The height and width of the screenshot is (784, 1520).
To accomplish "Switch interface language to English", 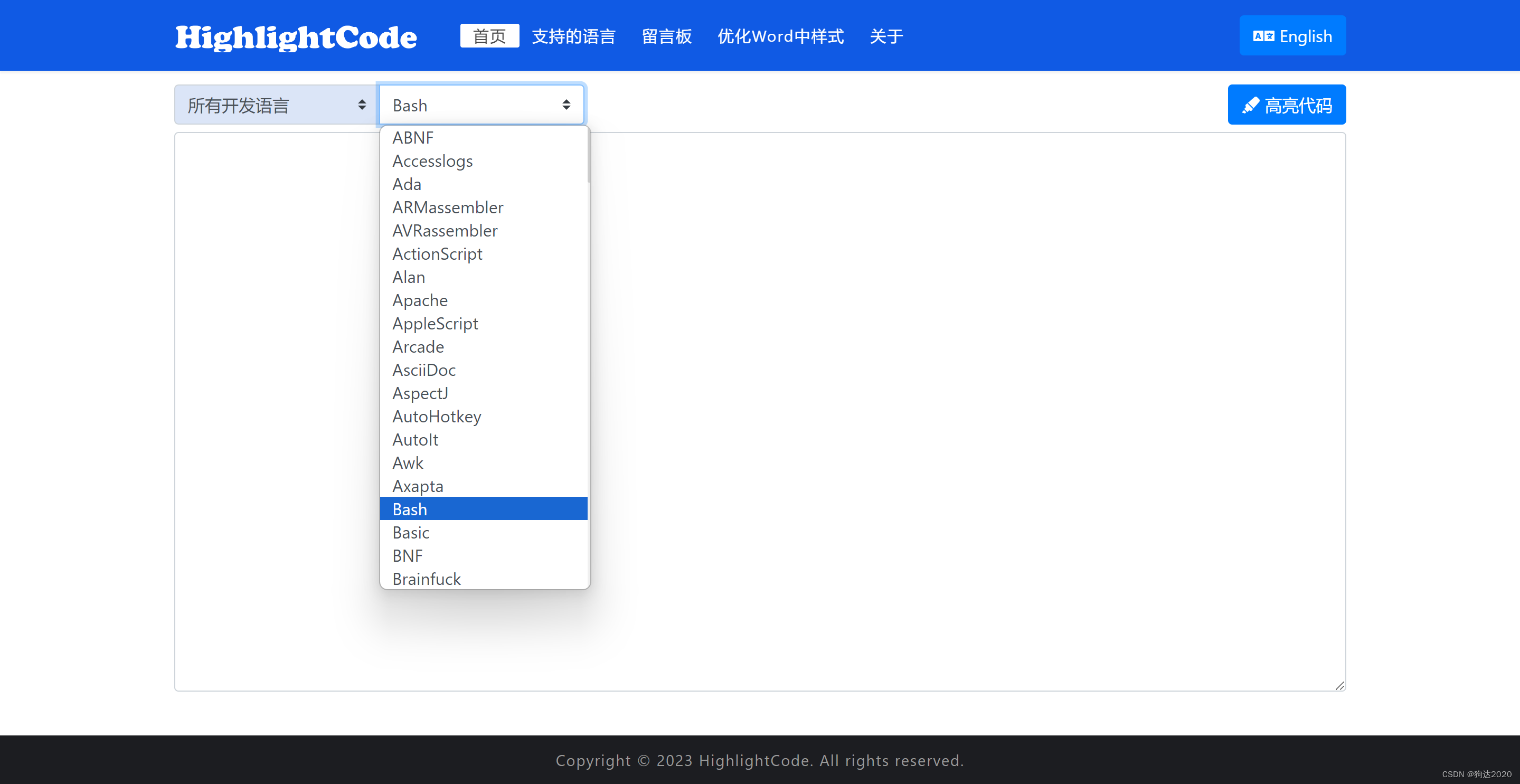I will pos(1292,35).
